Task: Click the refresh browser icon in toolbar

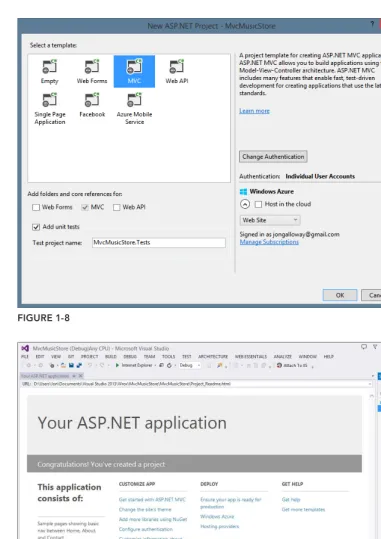Action: 169,365
